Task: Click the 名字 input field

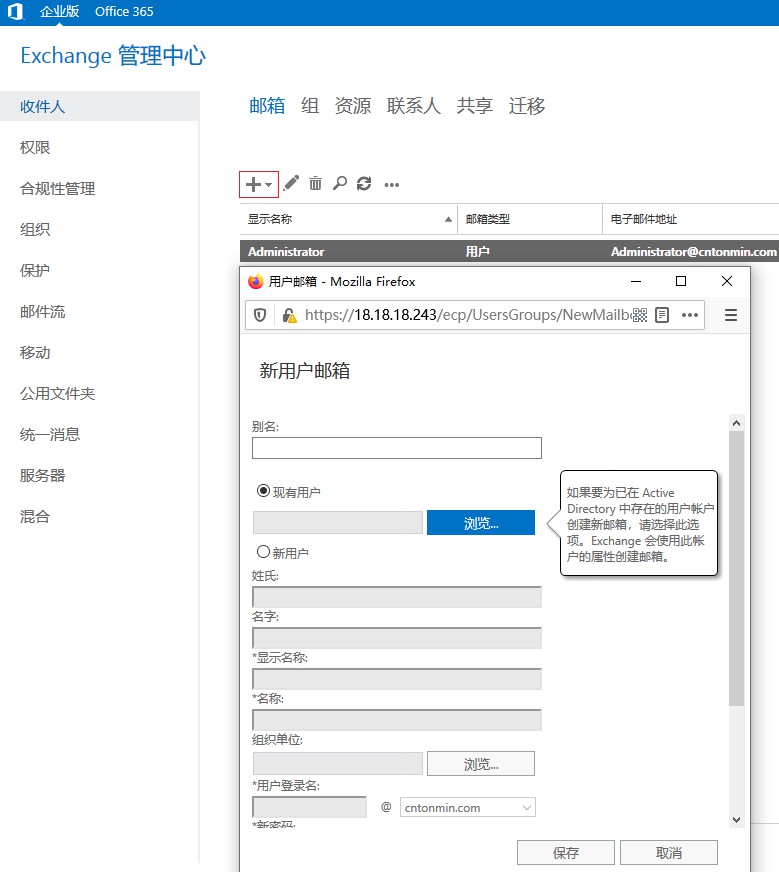Action: (x=396, y=638)
